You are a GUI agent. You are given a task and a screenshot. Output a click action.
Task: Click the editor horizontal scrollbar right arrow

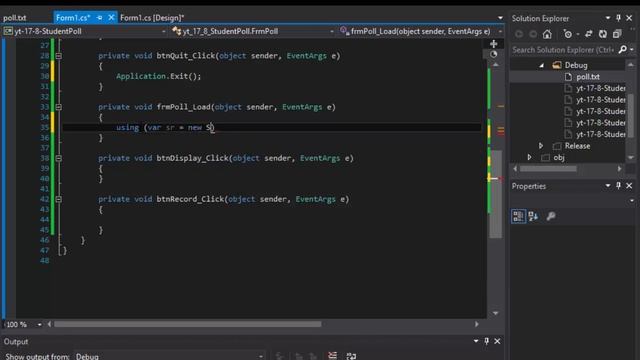pyautogui.click(x=476, y=324)
